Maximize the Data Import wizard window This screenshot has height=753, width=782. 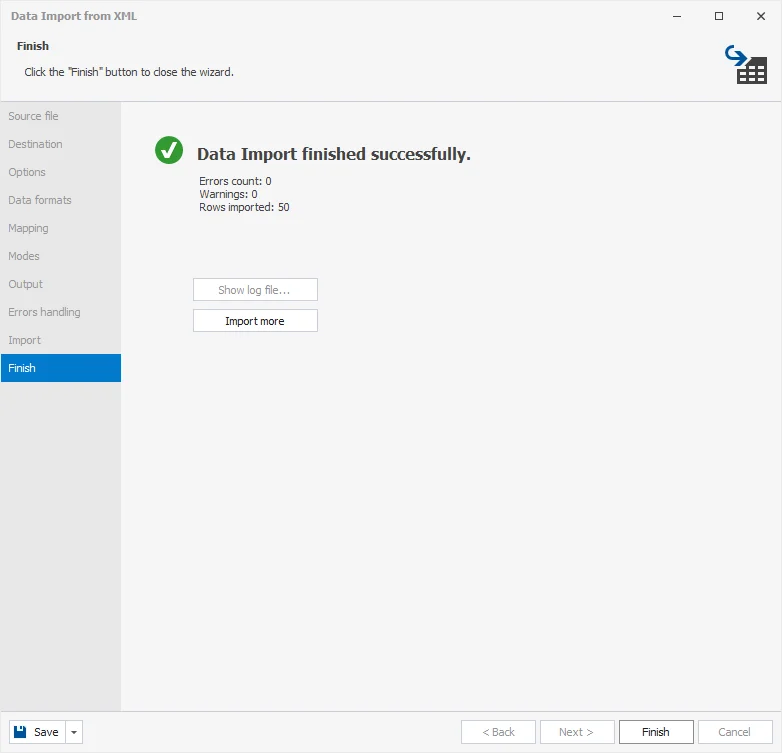719,16
